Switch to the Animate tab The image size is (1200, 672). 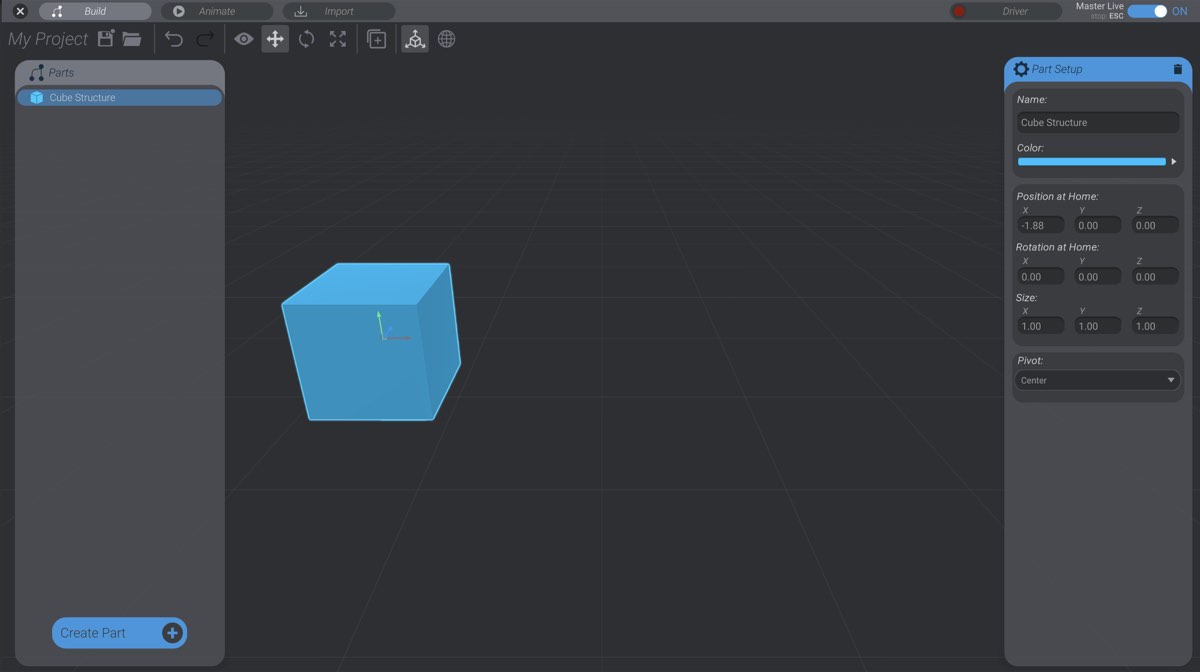[x=217, y=10]
